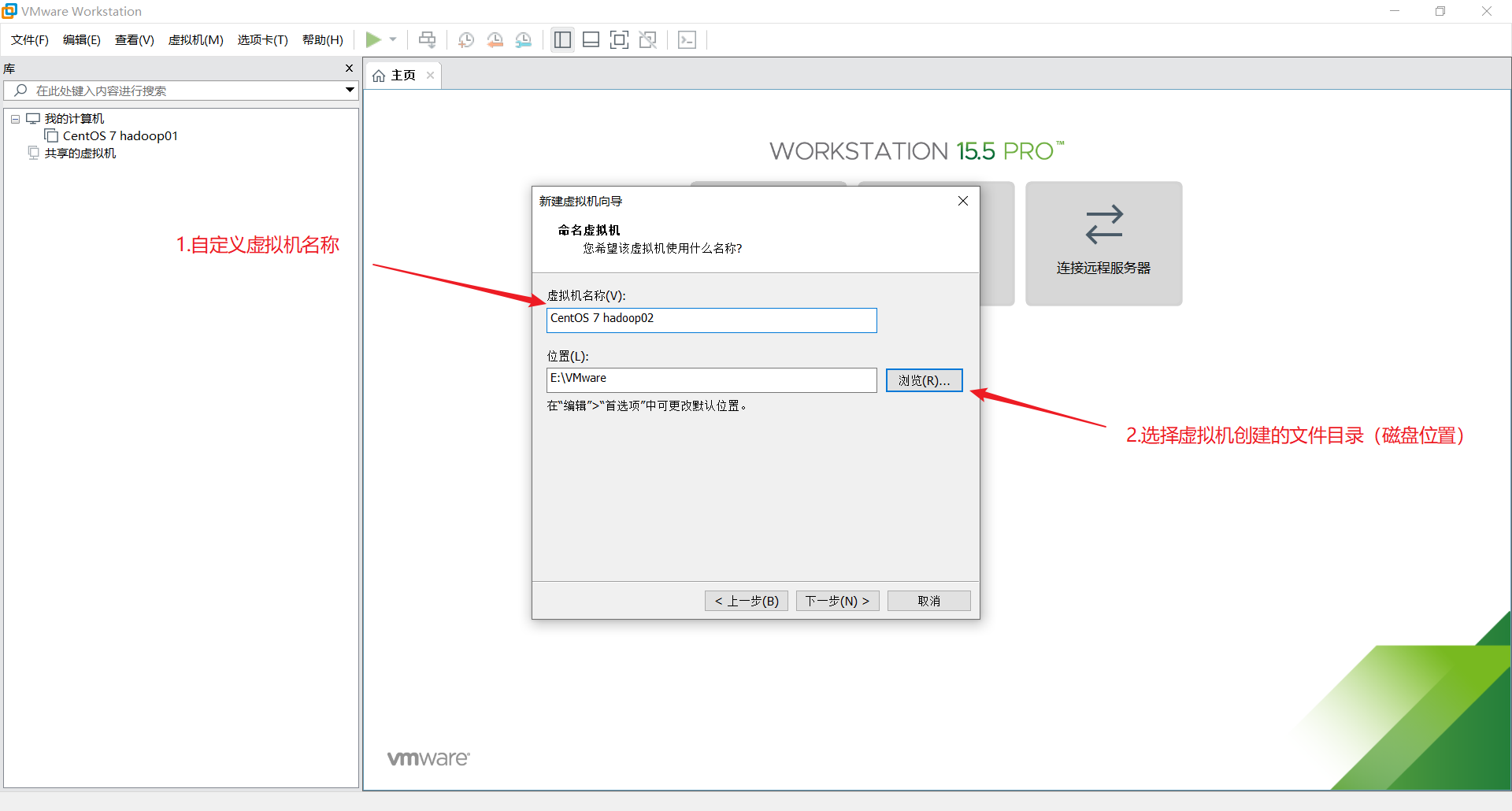Switch to the 主页 tab

[x=403, y=76]
